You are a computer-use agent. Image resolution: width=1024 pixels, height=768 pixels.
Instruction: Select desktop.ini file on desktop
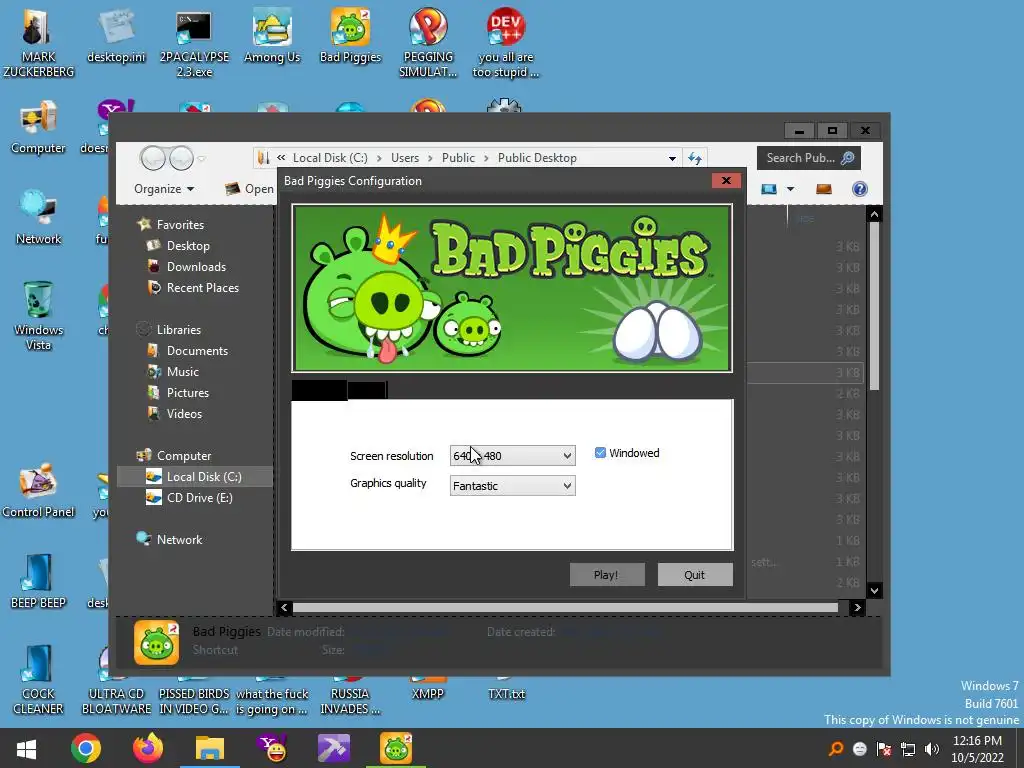tap(116, 37)
